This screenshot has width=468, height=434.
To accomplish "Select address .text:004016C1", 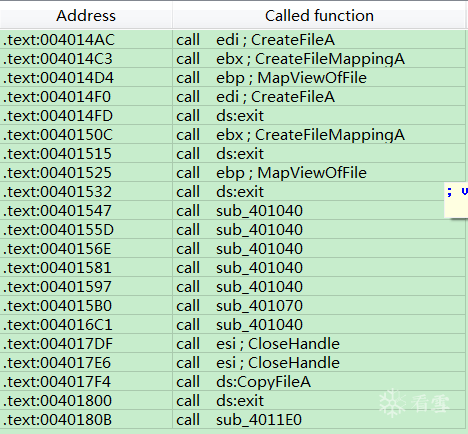I will click(x=58, y=325).
